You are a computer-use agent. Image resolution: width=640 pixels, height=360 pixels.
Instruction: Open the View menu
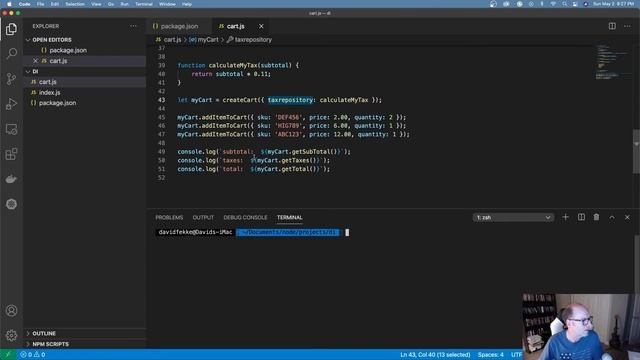point(96,4)
